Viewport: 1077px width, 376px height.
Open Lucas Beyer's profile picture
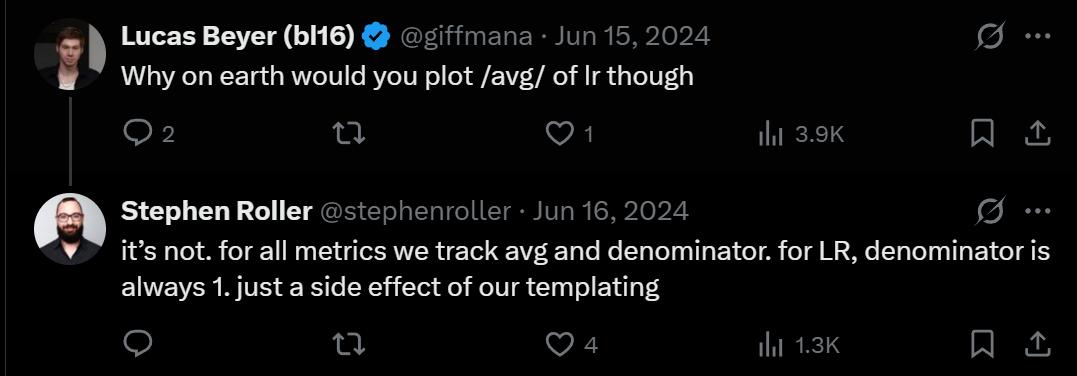(x=70, y=54)
